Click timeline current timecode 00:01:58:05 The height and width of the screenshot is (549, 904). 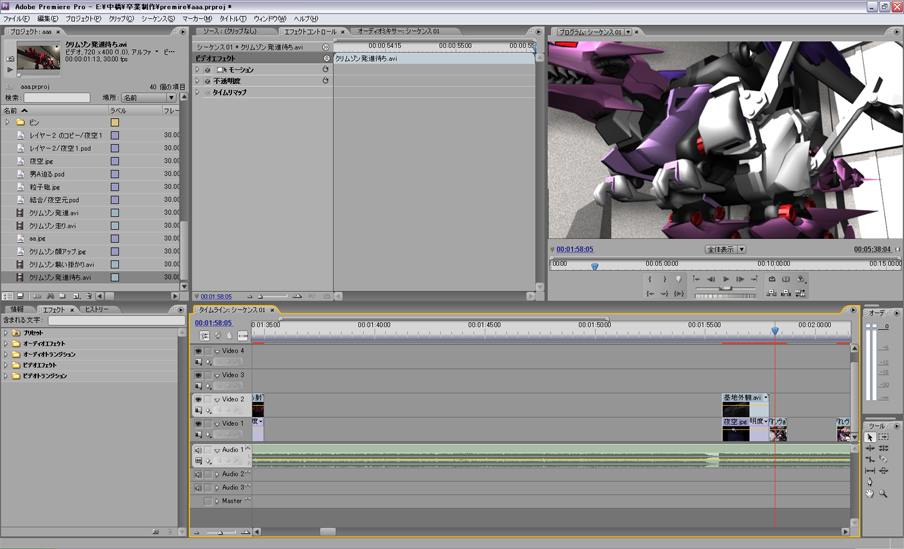213,323
